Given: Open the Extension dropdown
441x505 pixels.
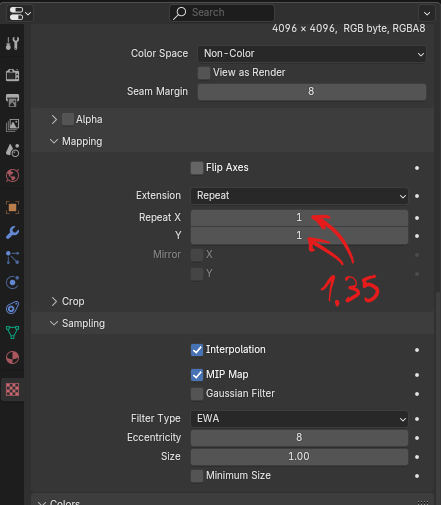Looking at the screenshot, I should point(299,196).
